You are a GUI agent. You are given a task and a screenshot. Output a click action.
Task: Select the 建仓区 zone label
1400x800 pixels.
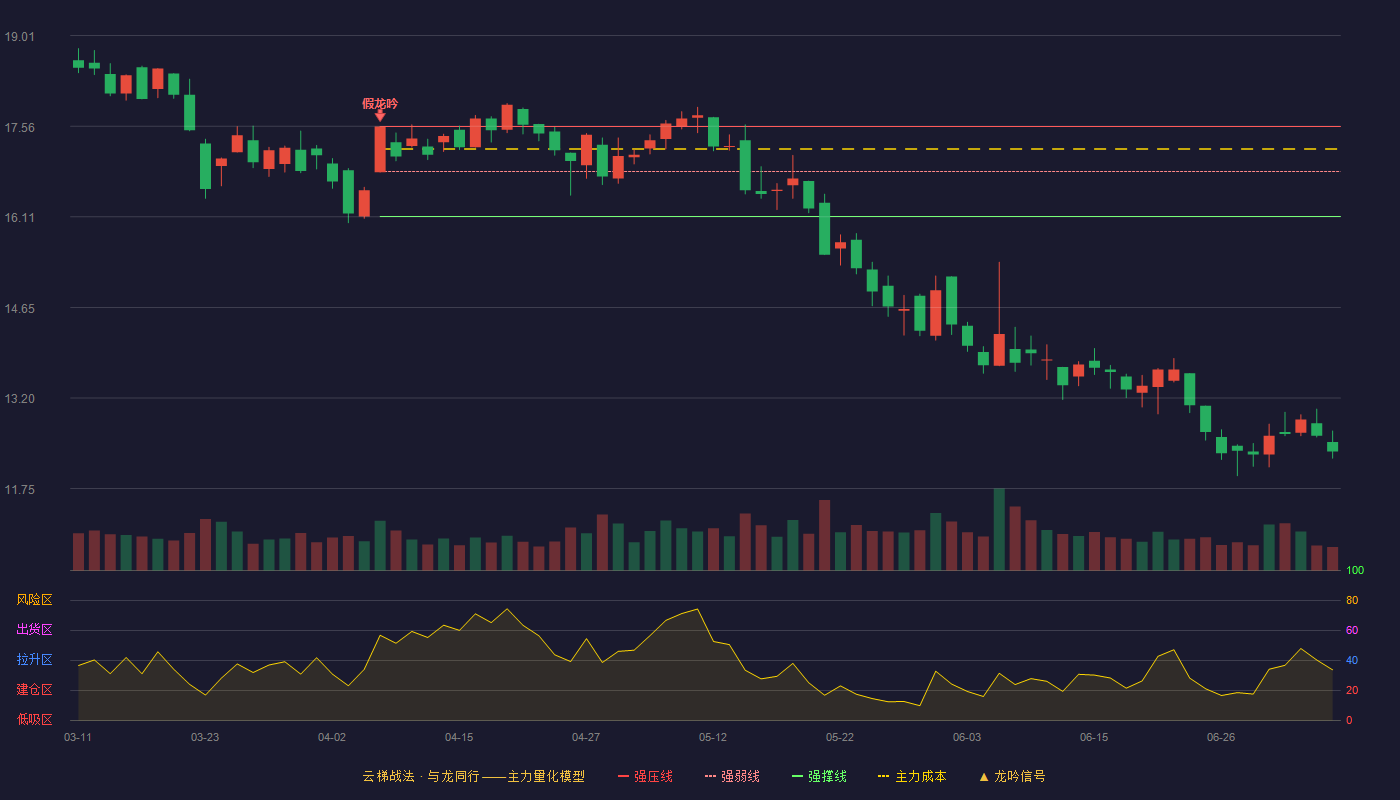tap(34, 690)
